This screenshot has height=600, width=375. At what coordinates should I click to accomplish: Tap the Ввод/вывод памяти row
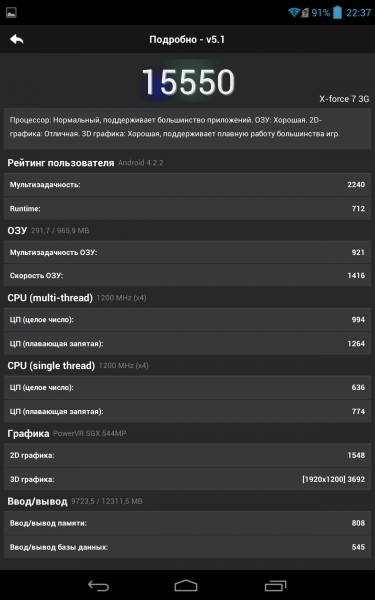[x=188, y=523]
